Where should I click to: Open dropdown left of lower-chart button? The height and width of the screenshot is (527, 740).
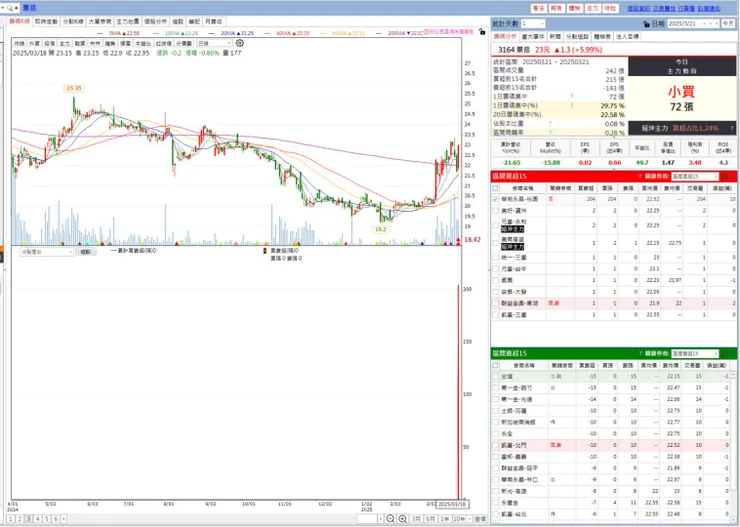[x=46, y=252]
